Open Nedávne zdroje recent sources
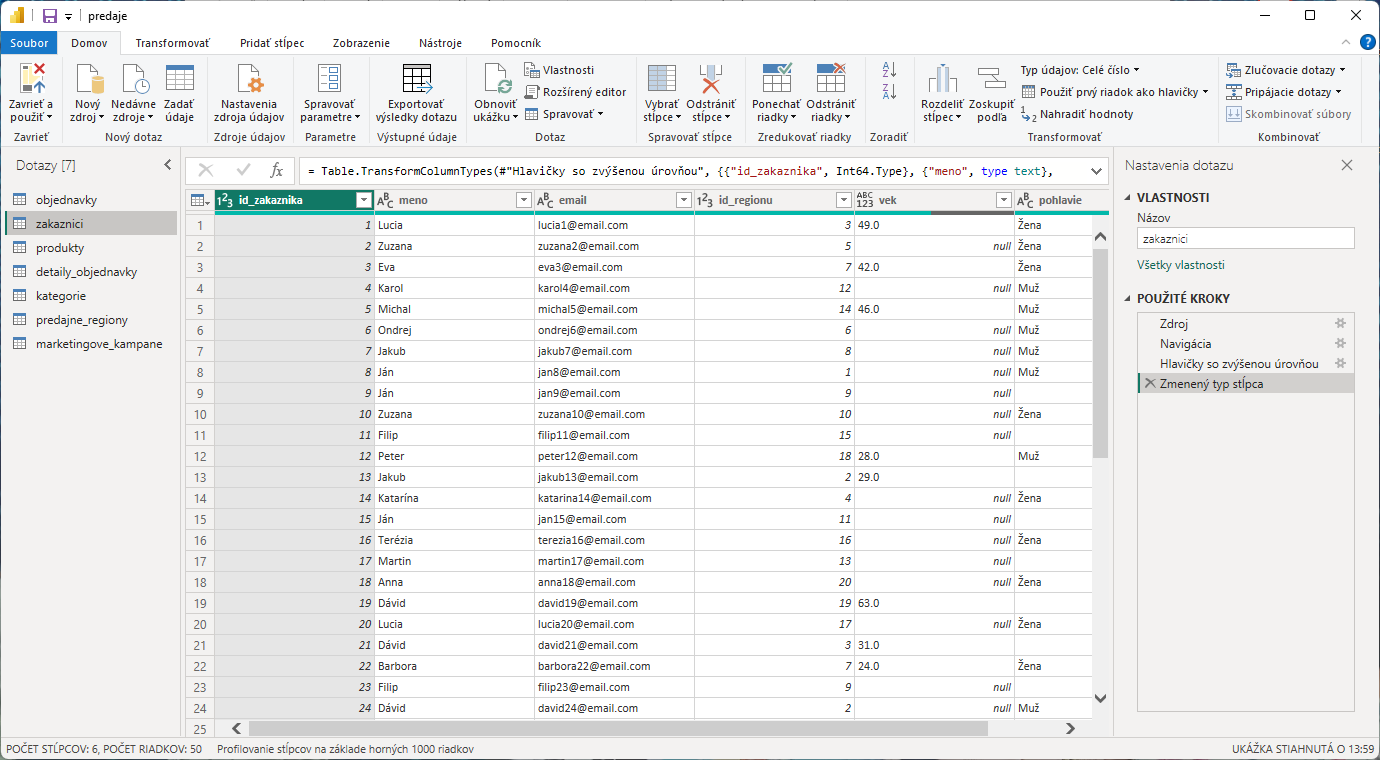1380x760 pixels. 133,78
